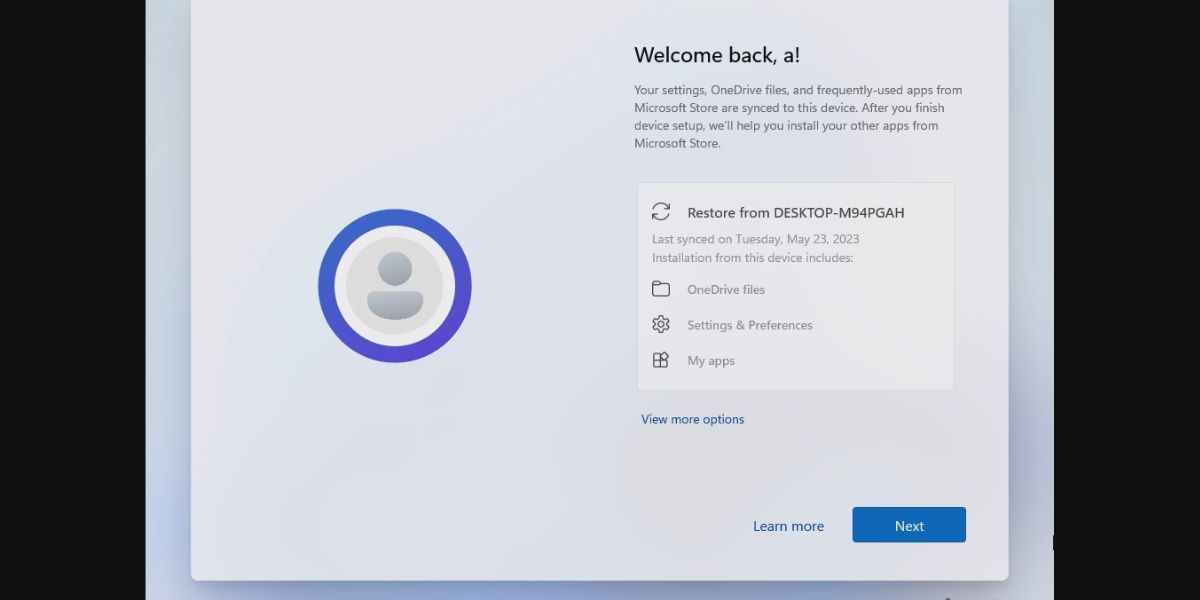Image resolution: width=1200 pixels, height=600 pixels.
Task: Click the sync icon on the restore card
Action: coord(660,212)
